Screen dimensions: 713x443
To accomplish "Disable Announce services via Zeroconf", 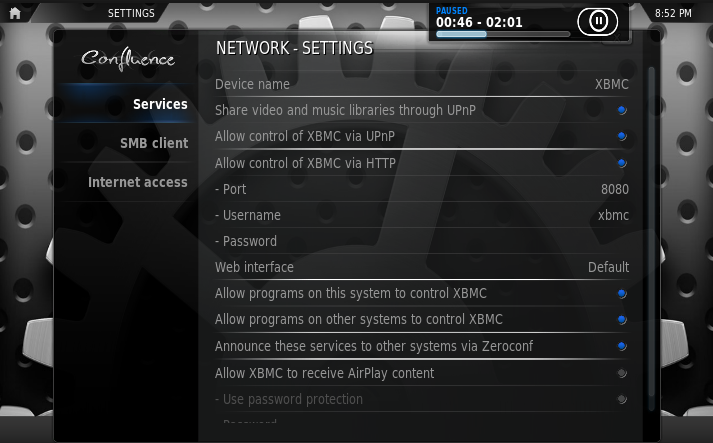I will pyautogui.click(x=621, y=346).
